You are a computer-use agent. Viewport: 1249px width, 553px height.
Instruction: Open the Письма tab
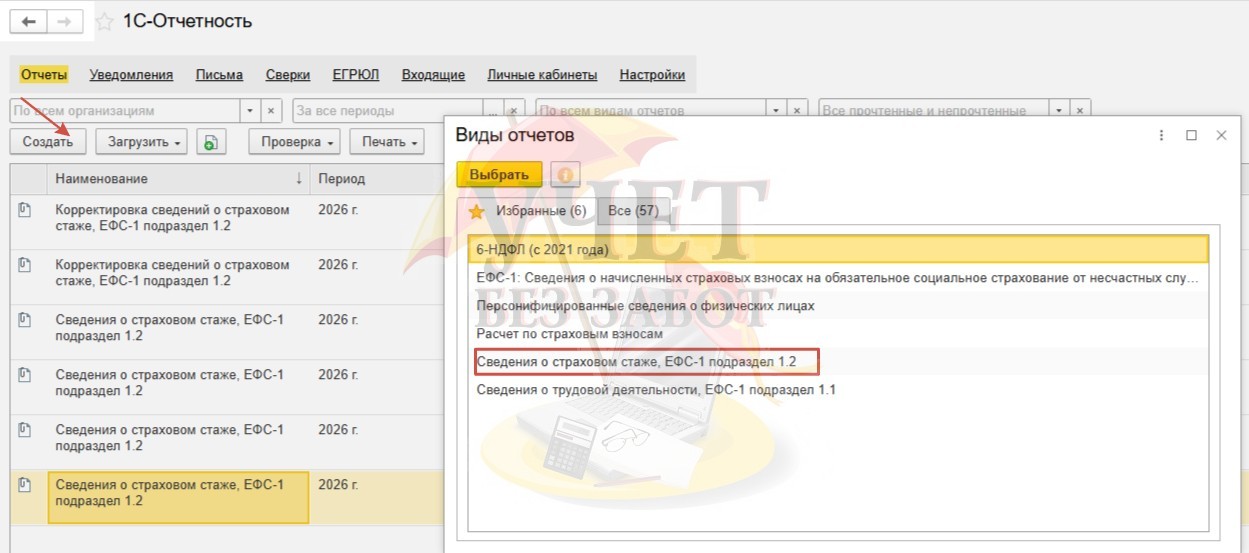click(x=219, y=75)
